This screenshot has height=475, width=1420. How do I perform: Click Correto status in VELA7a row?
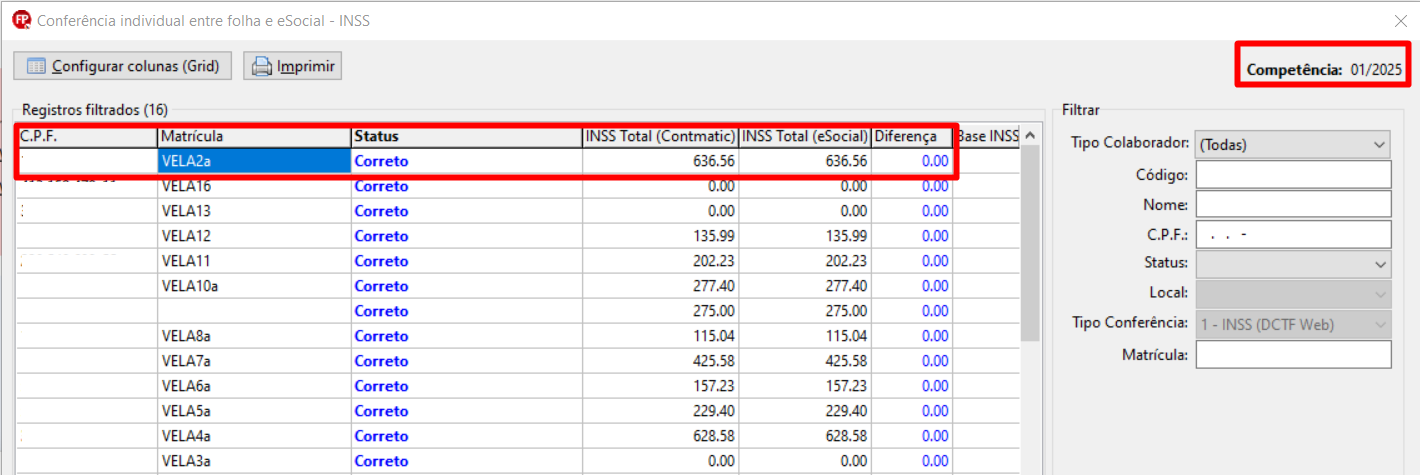point(381,361)
